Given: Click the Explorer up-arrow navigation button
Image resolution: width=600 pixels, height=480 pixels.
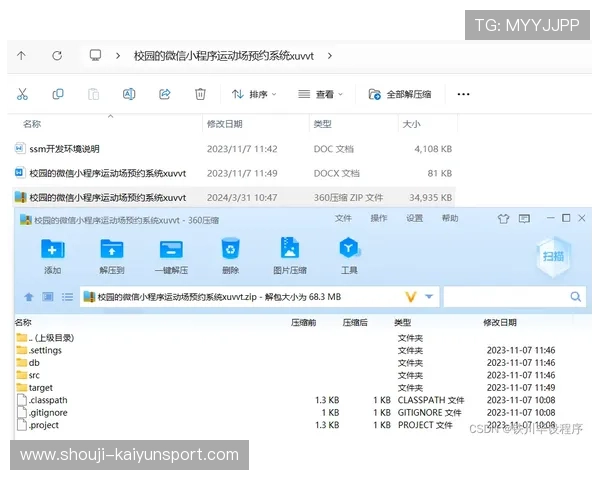Looking at the screenshot, I should (x=21, y=56).
